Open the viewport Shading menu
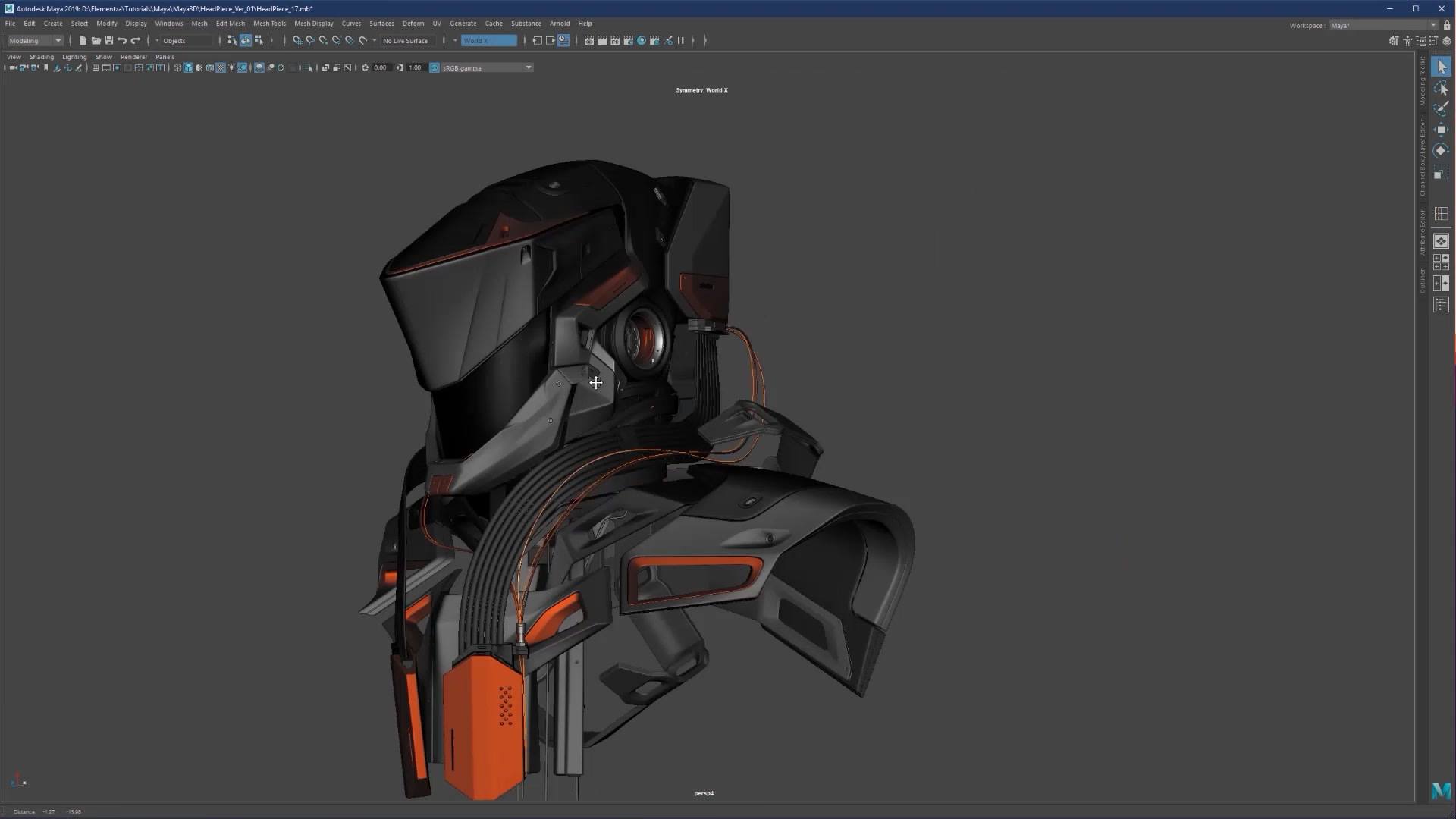The height and width of the screenshot is (819, 1456). [42, 57]
